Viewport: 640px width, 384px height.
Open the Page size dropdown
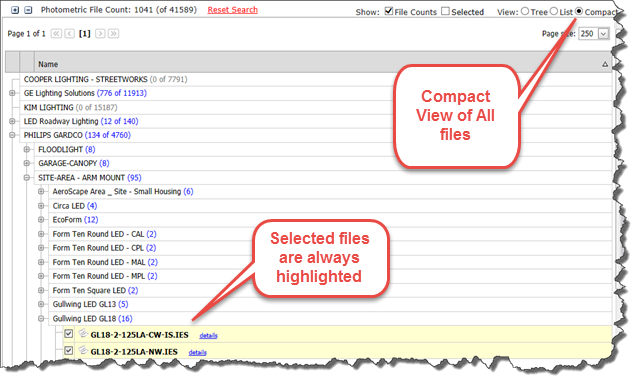pyautogui.click(x=603, y=33)
